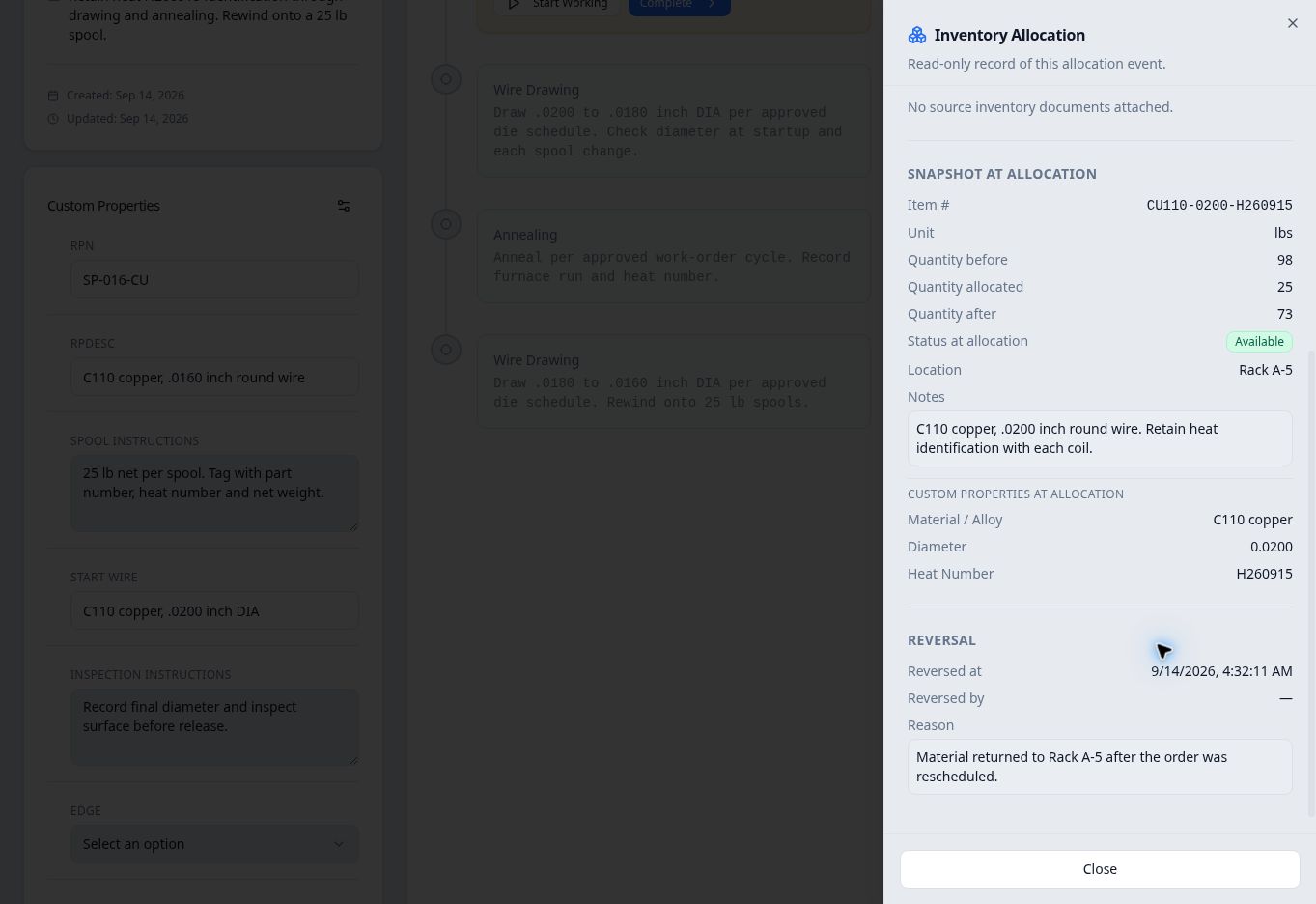This screenshot has height=904, width=1316.
Task: Click the Spool Instructions text area
Action: coord(214,494)
